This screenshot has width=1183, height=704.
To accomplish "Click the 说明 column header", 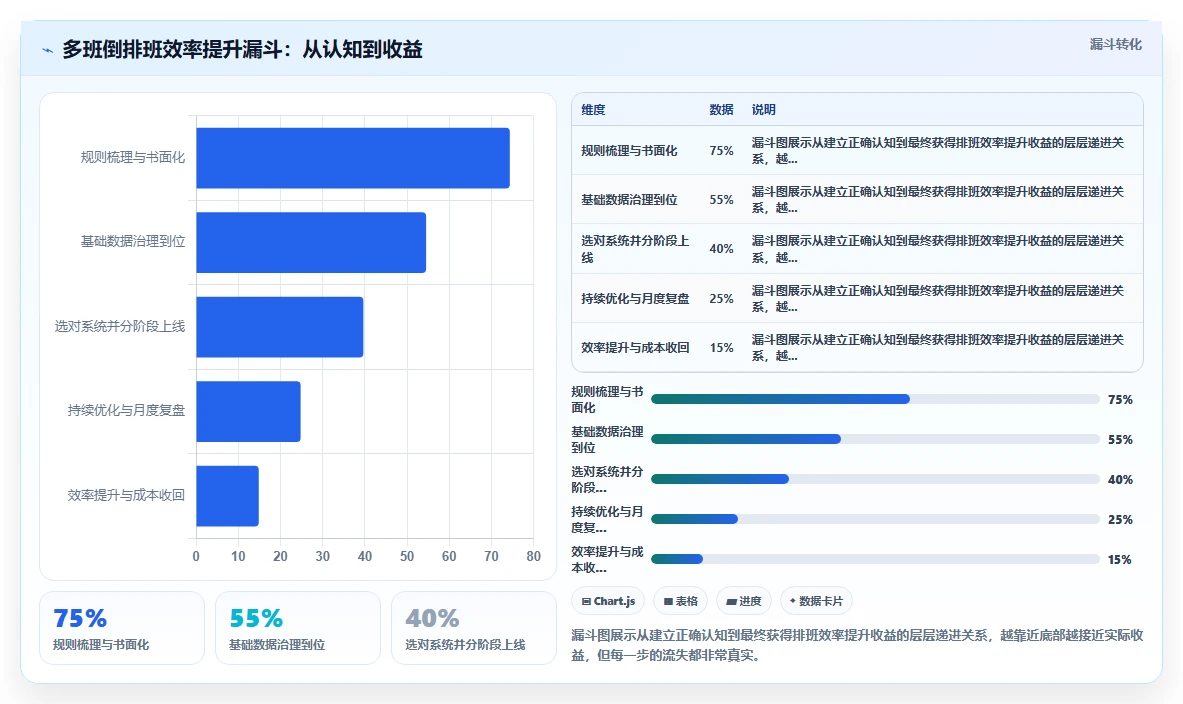I will click(764, 109).
